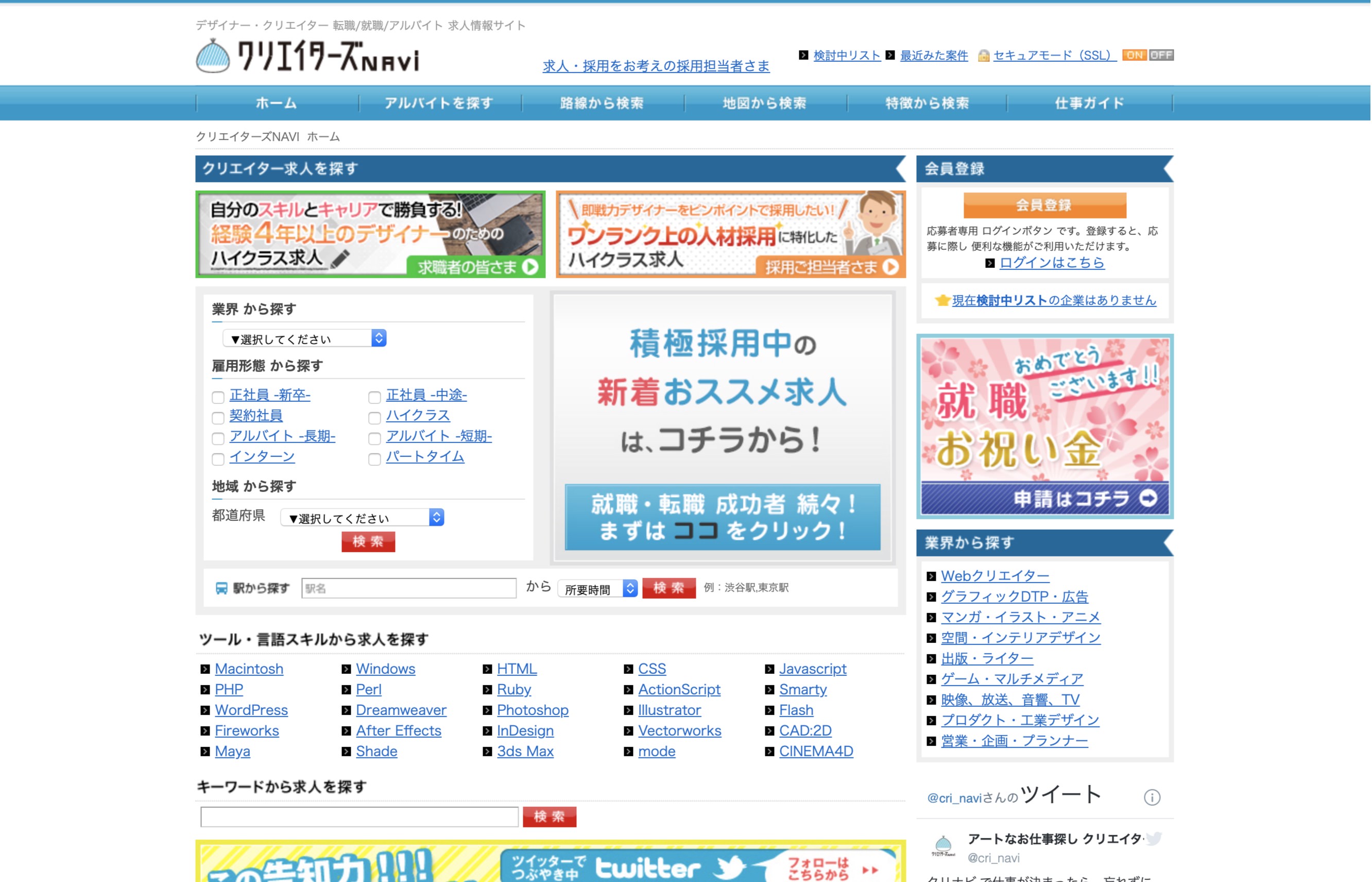Enable アルバイト -短期- checkbox
The width and height of the screenshot is (1372, 882).
[374, 438]
